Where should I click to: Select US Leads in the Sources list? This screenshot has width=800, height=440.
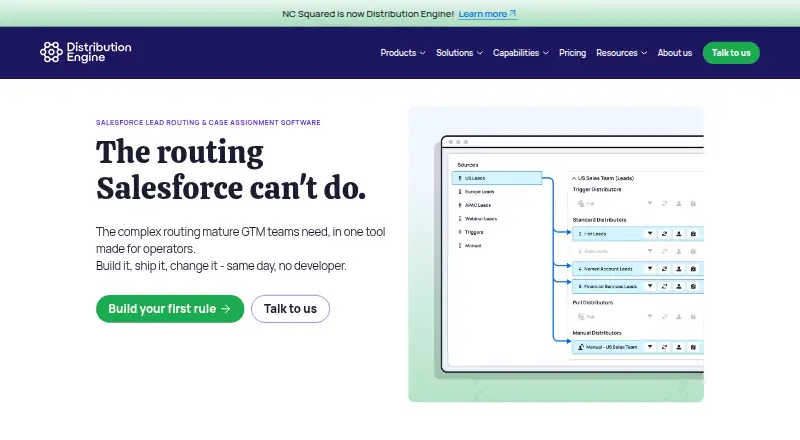pos(496,178)
